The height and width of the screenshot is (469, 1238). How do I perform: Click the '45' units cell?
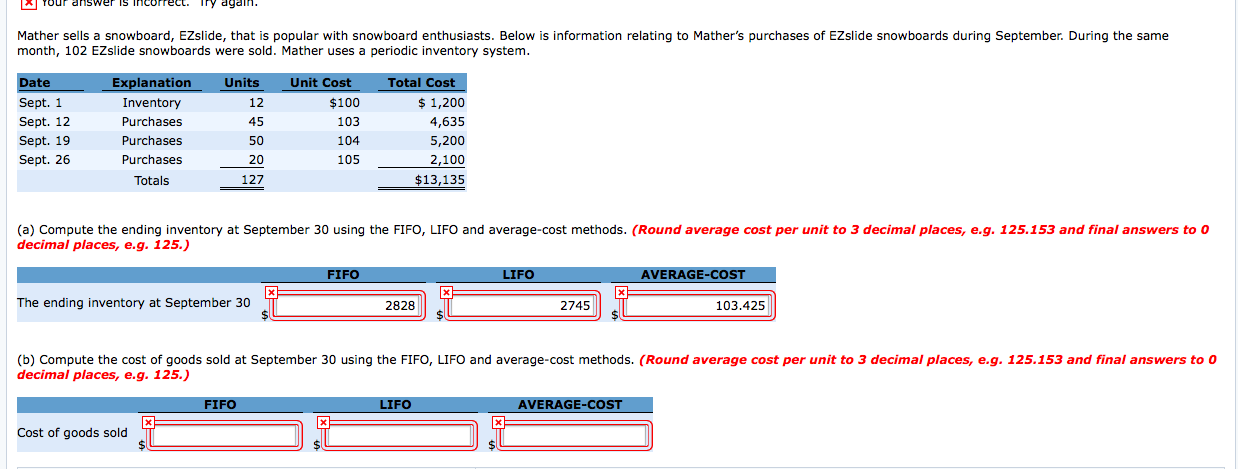click(256, 122)
